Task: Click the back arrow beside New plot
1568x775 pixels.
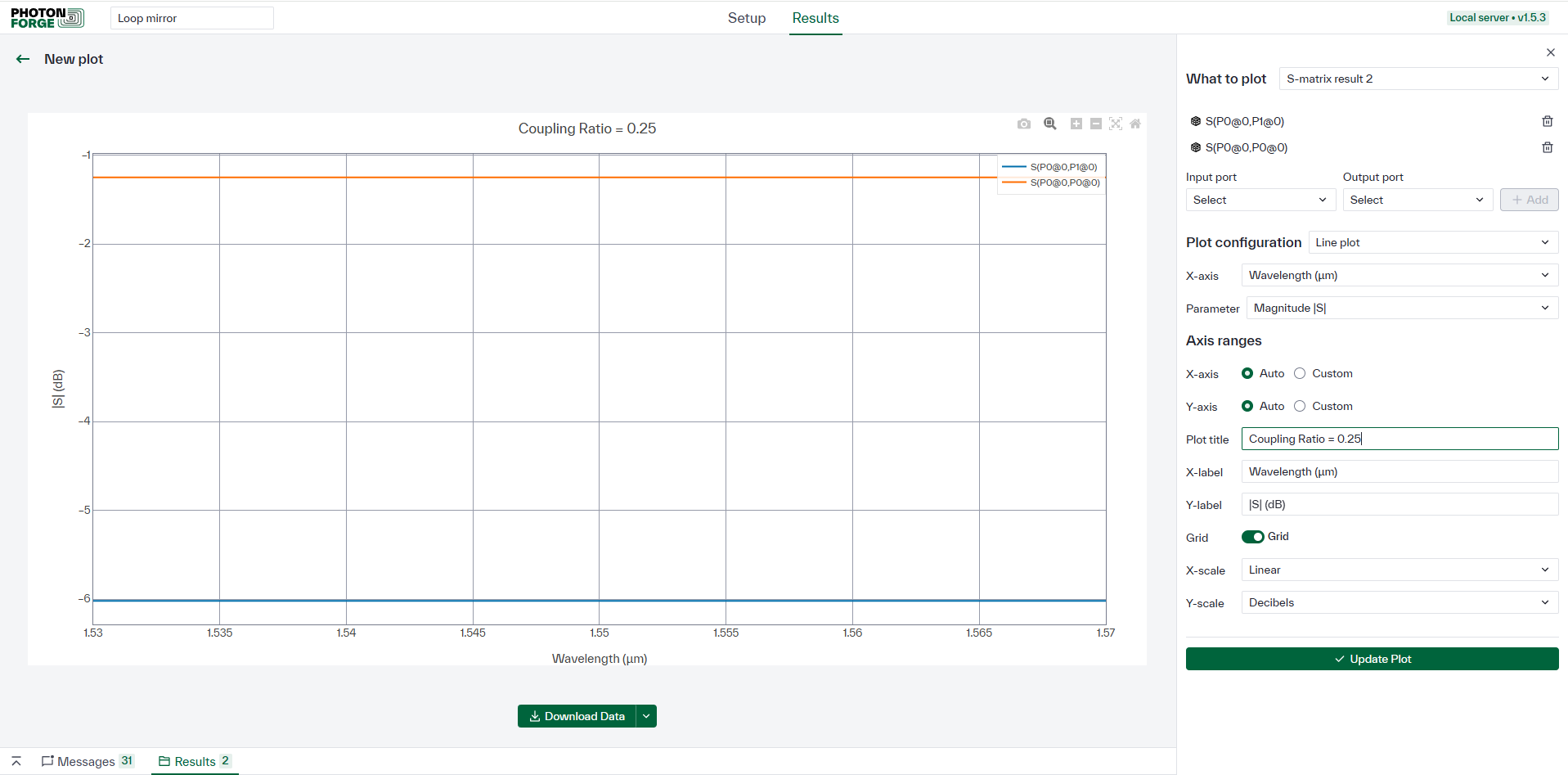Action: [23, 59]
